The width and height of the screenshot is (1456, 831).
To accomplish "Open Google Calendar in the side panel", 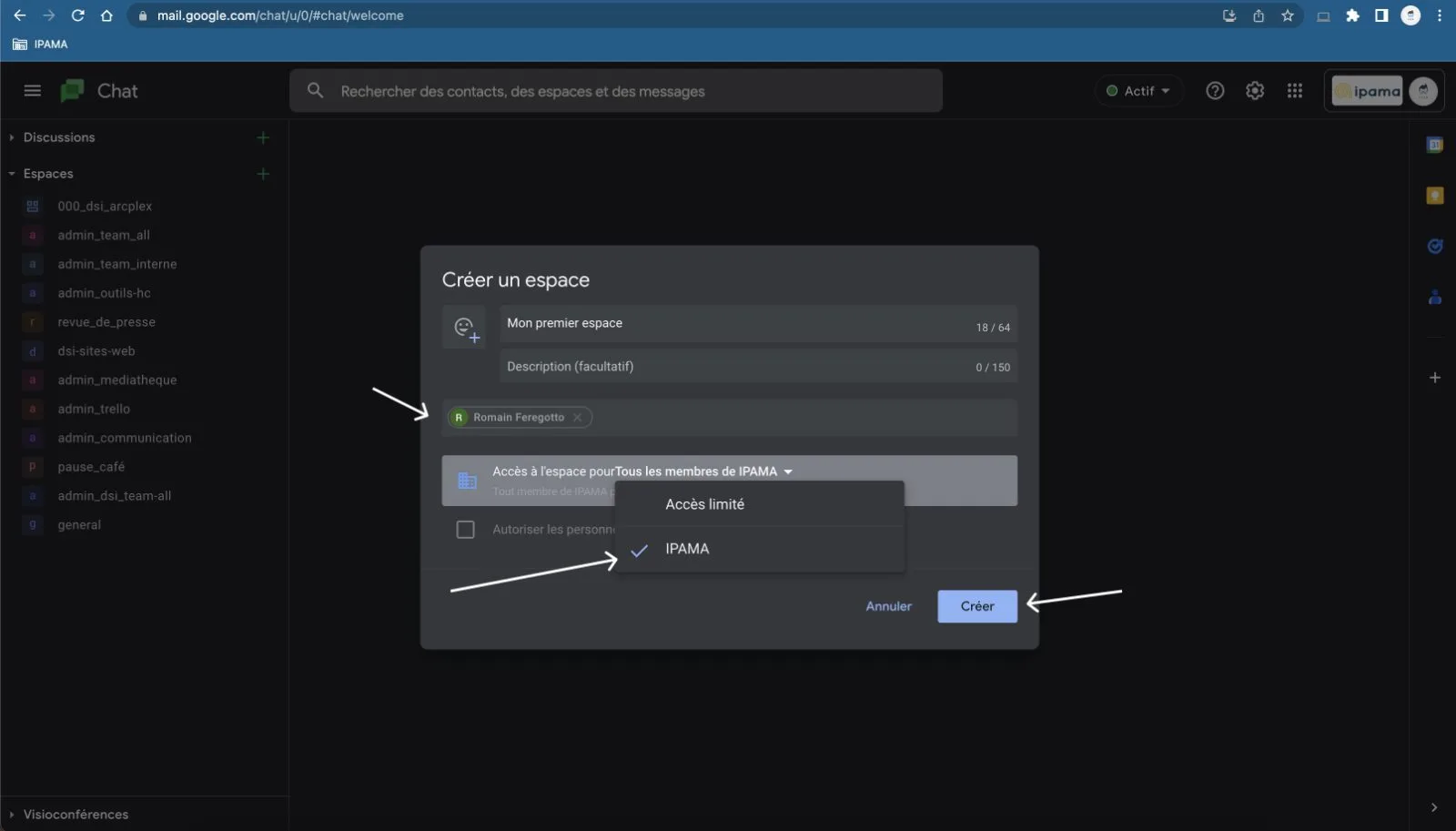I will tap(1435, 145).
